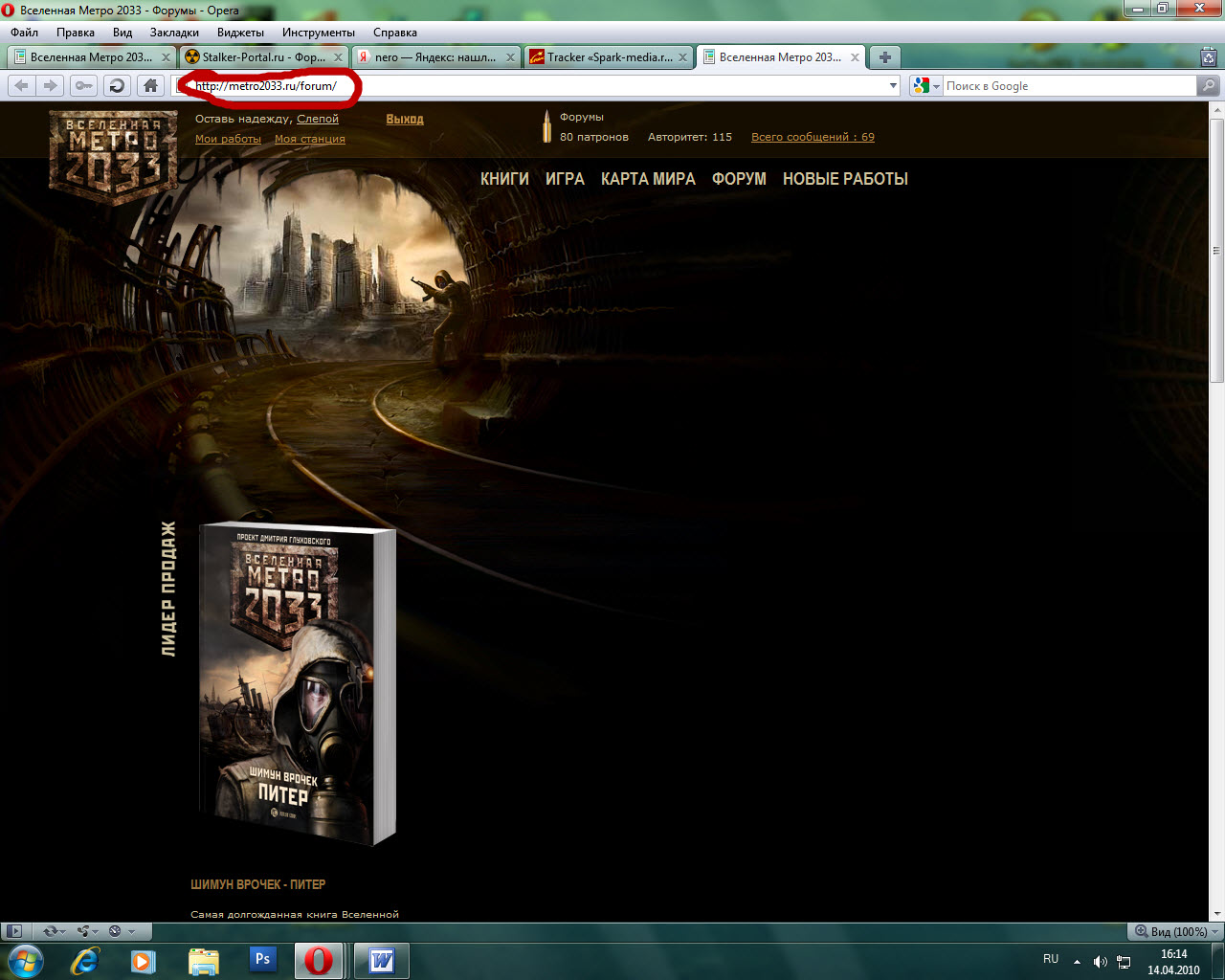1225x980 pixels.
Task: Go forward with the Forward arrow button
Action: (x=50, y=86)
